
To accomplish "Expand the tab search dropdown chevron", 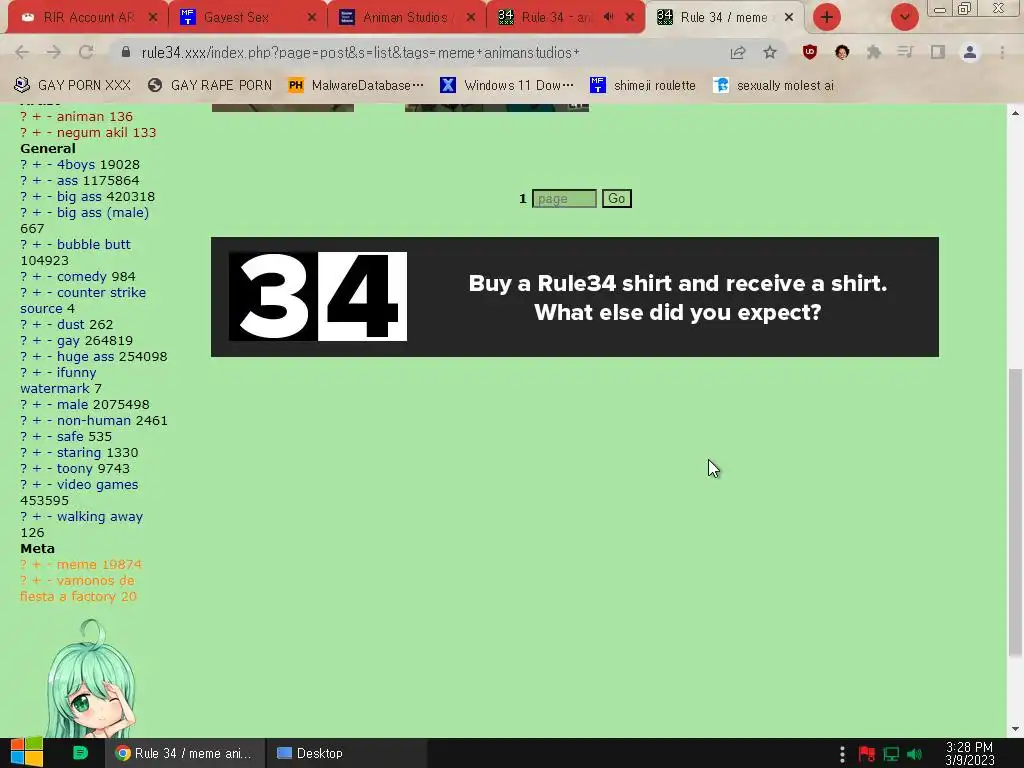I will point(904,17).
